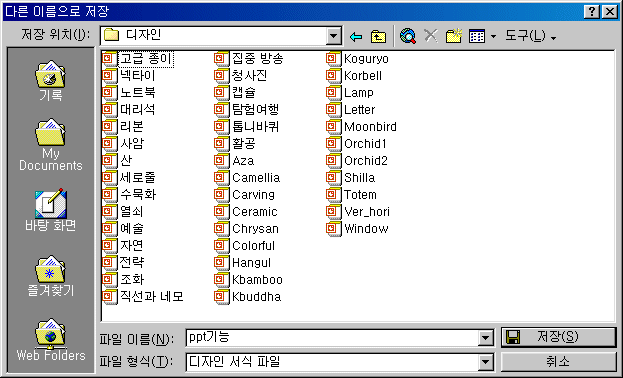Select the Camellia template icon
This screenshot has width=623, height=378.
(x=221, y=178)
